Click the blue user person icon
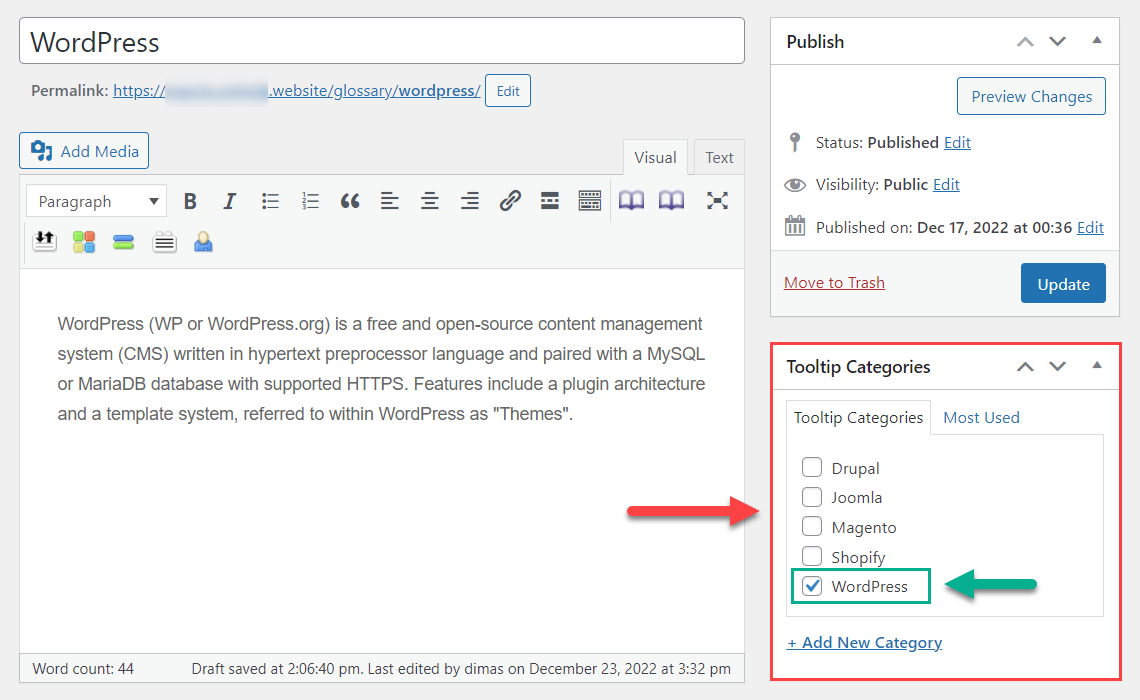The height and width of the screenshot is (700, 1140). 204,241
